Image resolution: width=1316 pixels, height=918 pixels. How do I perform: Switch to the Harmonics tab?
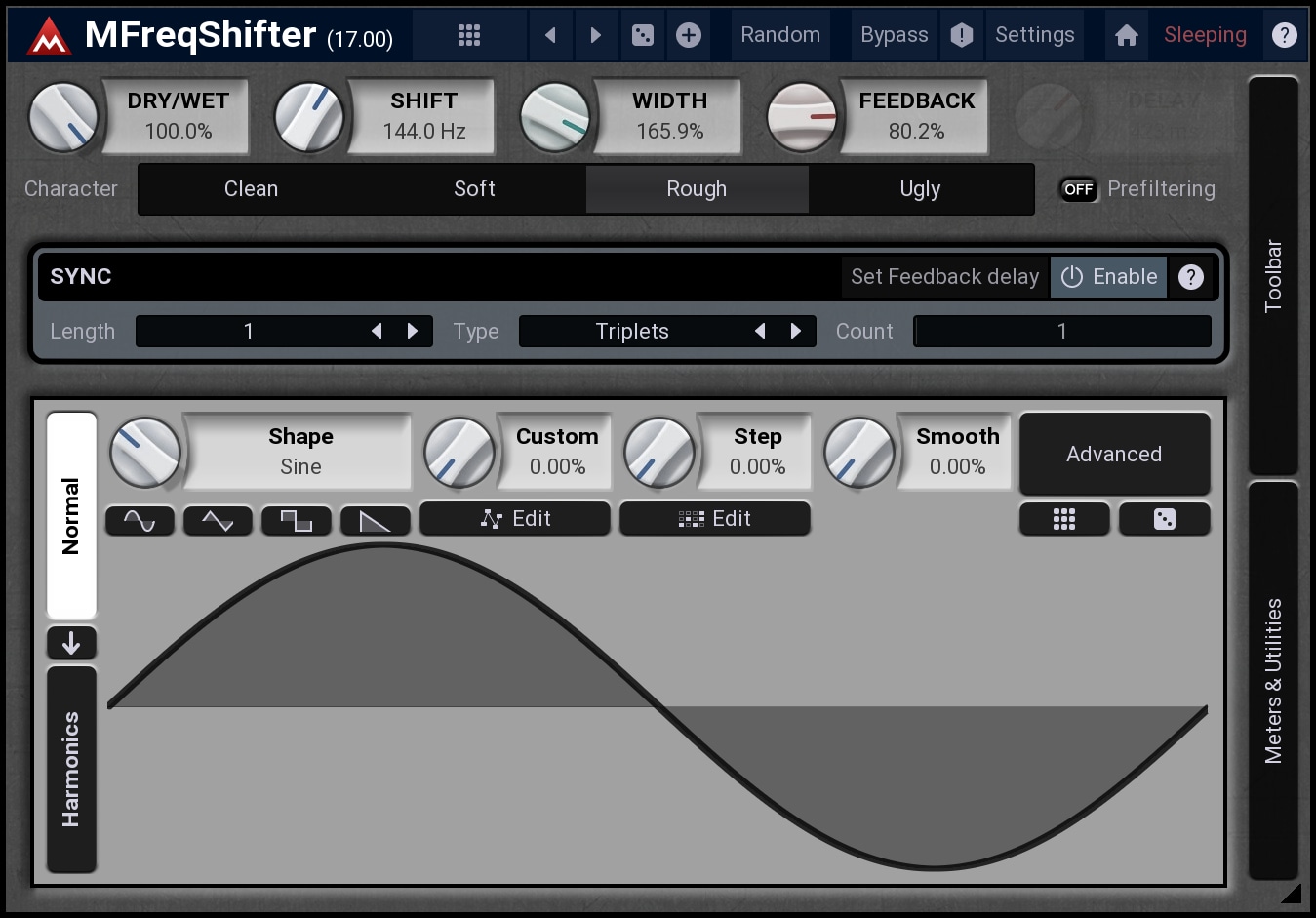click(71, 769)
